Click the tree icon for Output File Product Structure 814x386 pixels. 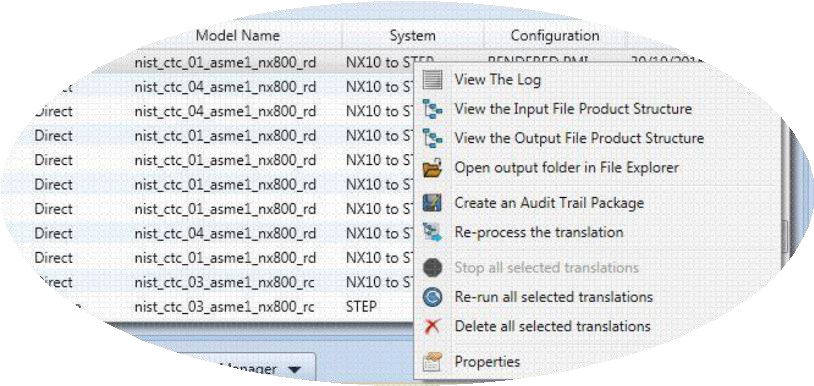pos(432,139)
